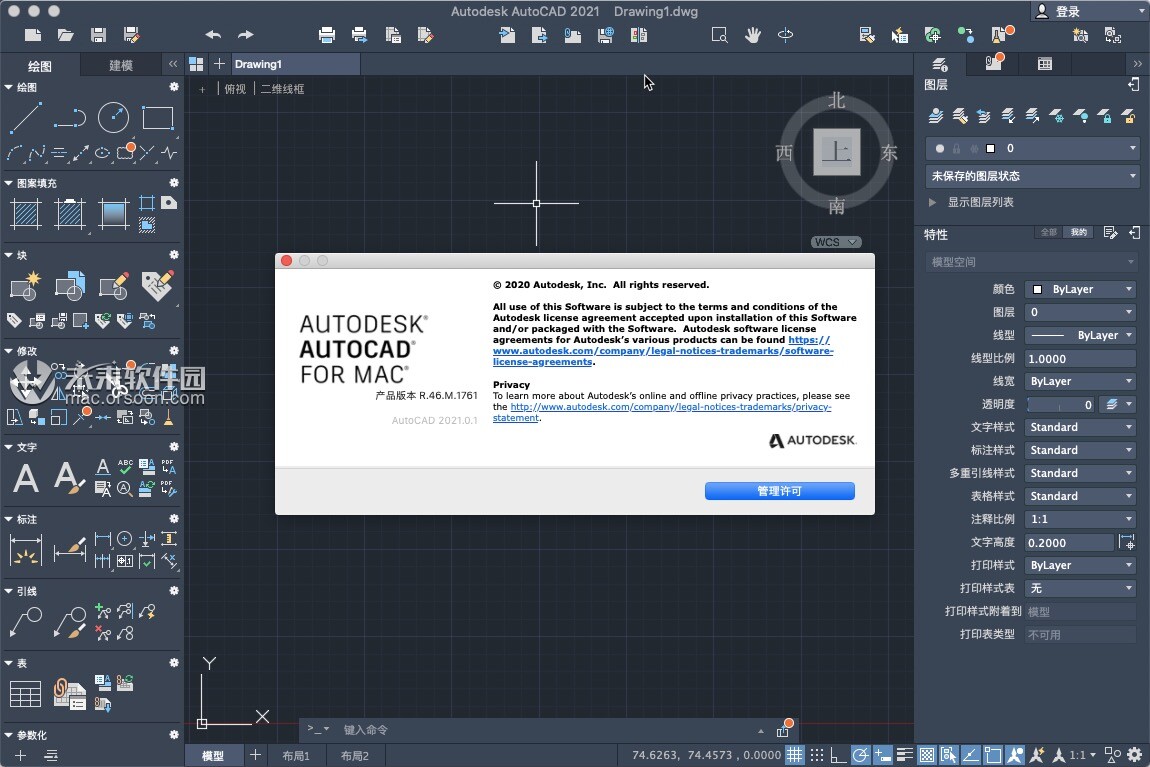Click the color swatch next to ByLayer
Viewport: 1150px width, 767px height.
(1037, 290)
